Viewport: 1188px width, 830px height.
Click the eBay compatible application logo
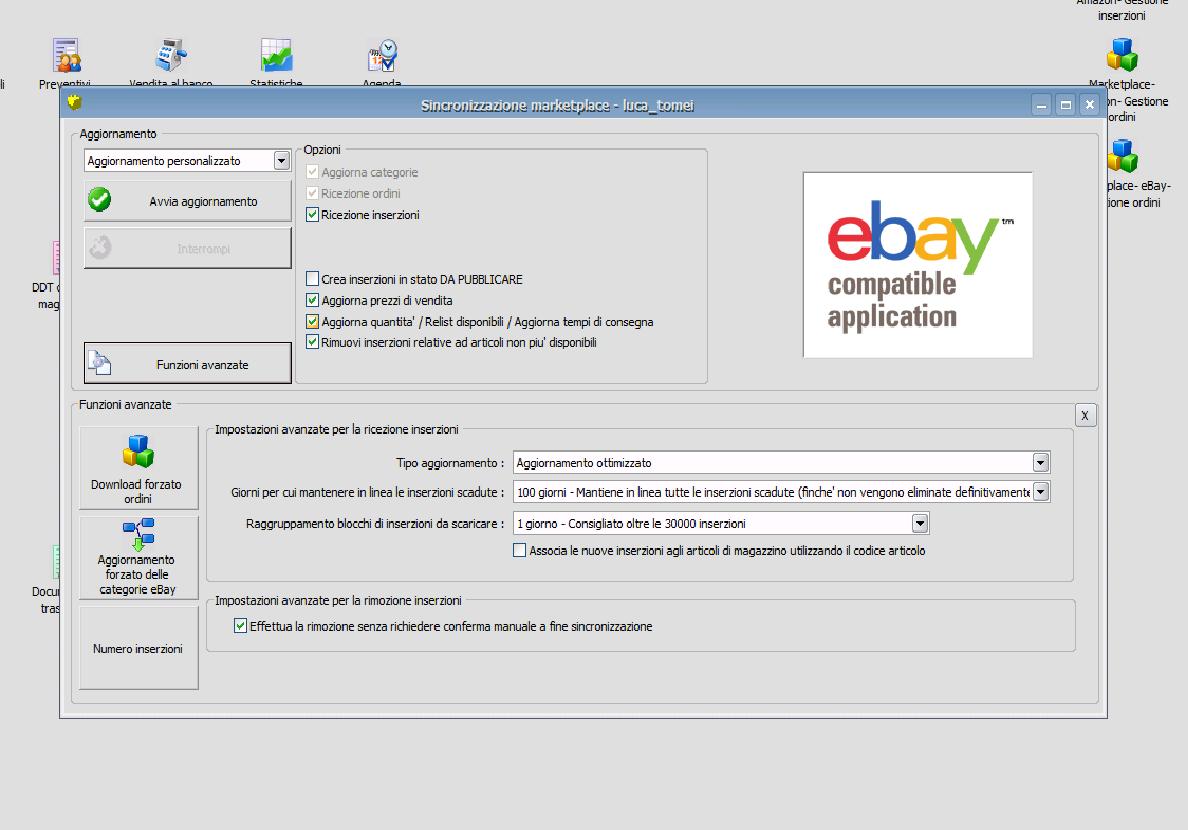(918, 265)
